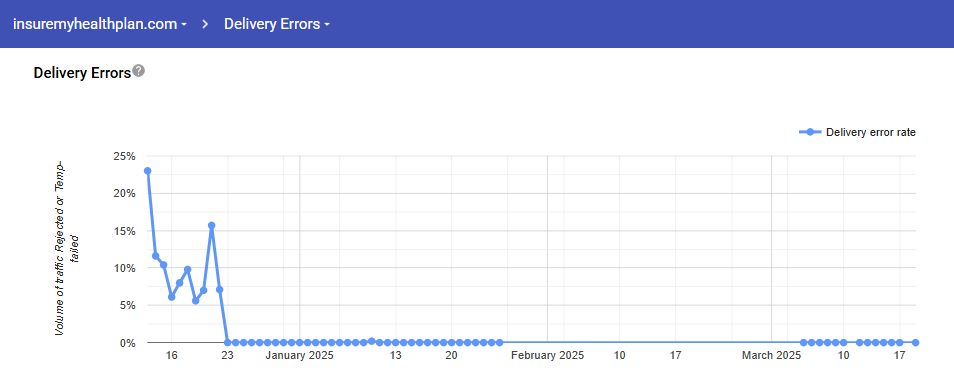Select the Delivery error rate legend label

[x=871, y=132]
